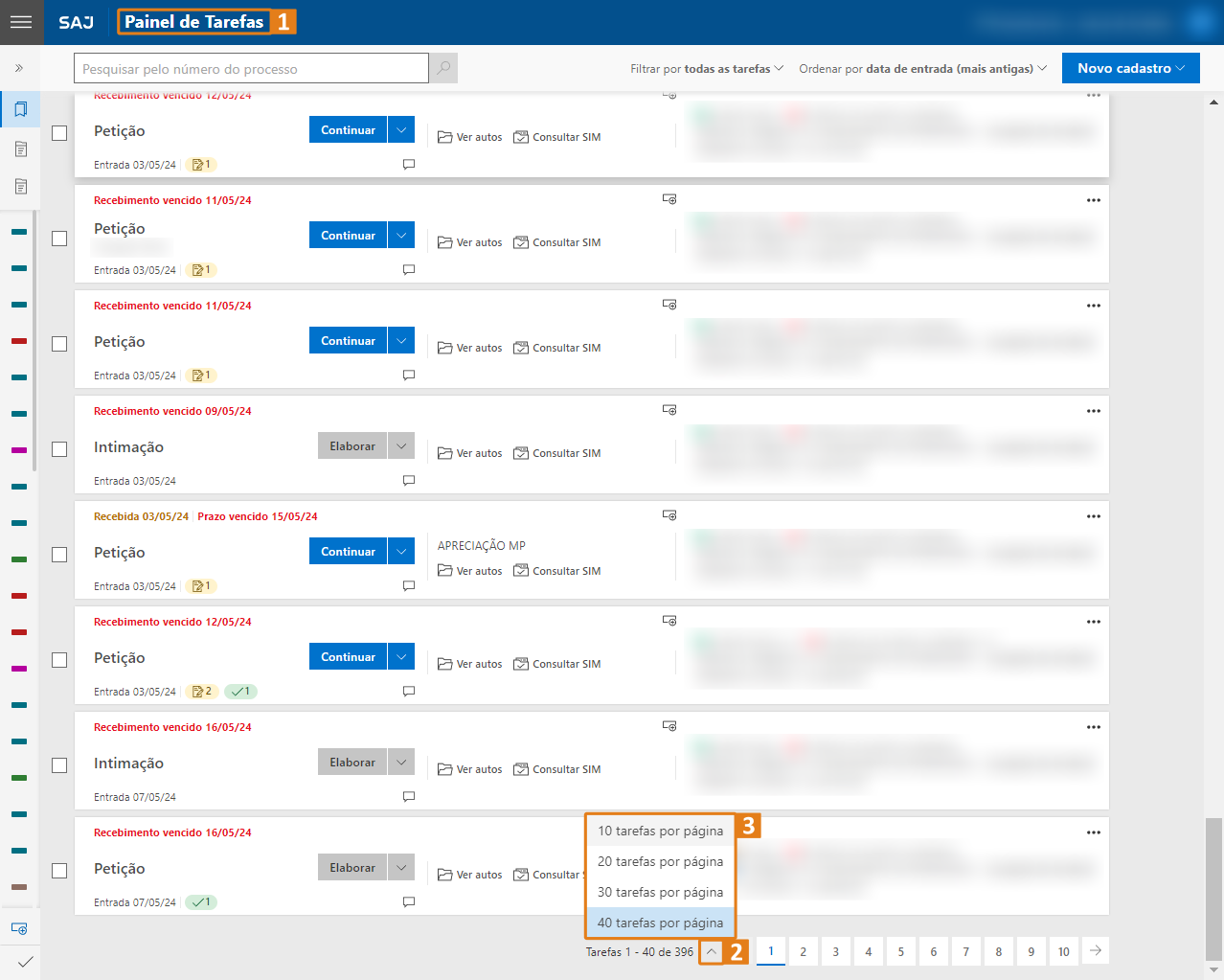The height and width of the screenshot is (980, 1224).
Task: Check the last Petição task due 16/05/24
Action: [x=59, y=871]
